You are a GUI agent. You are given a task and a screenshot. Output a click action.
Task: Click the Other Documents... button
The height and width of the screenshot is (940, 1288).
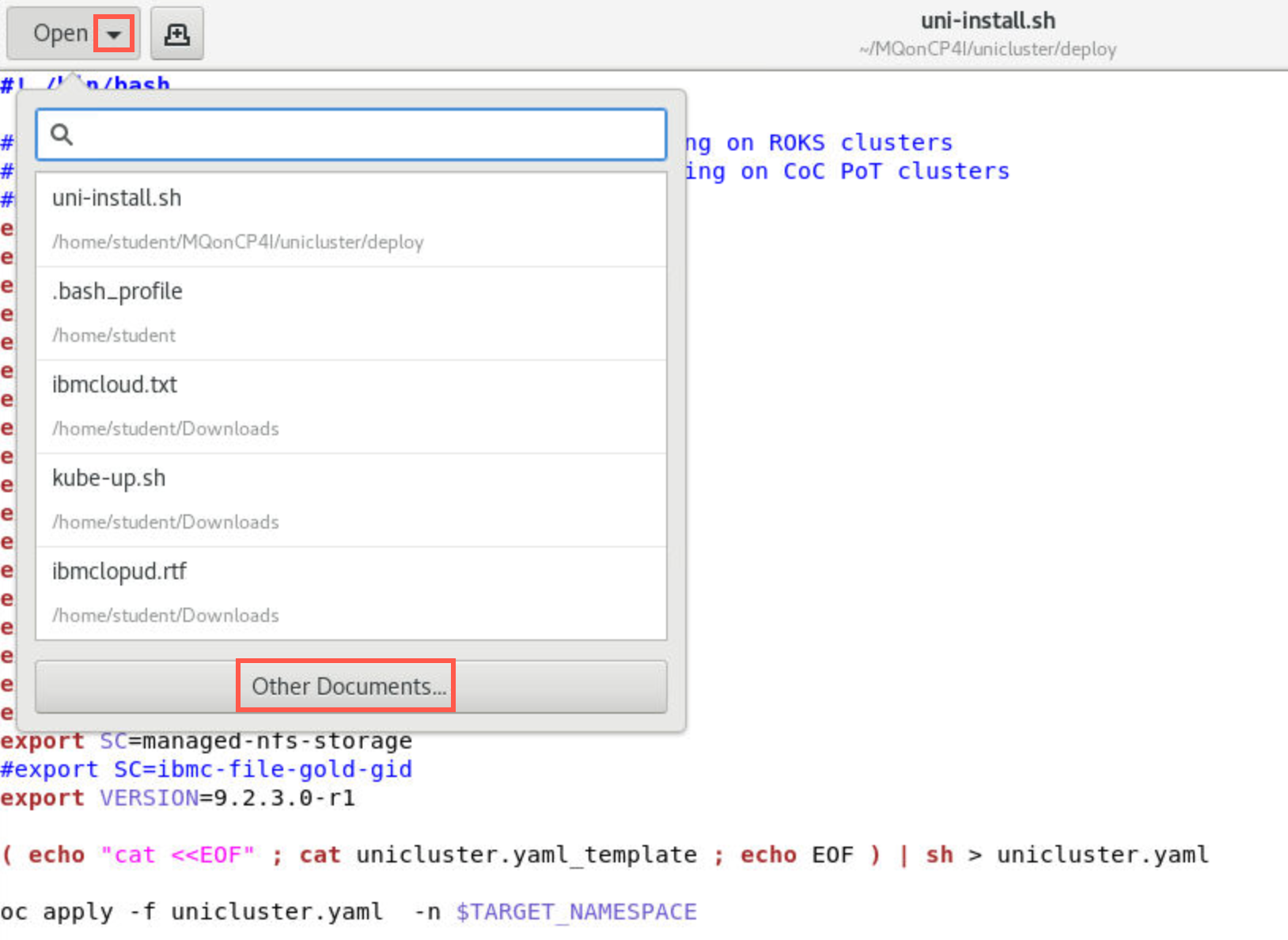click(351, 686)
